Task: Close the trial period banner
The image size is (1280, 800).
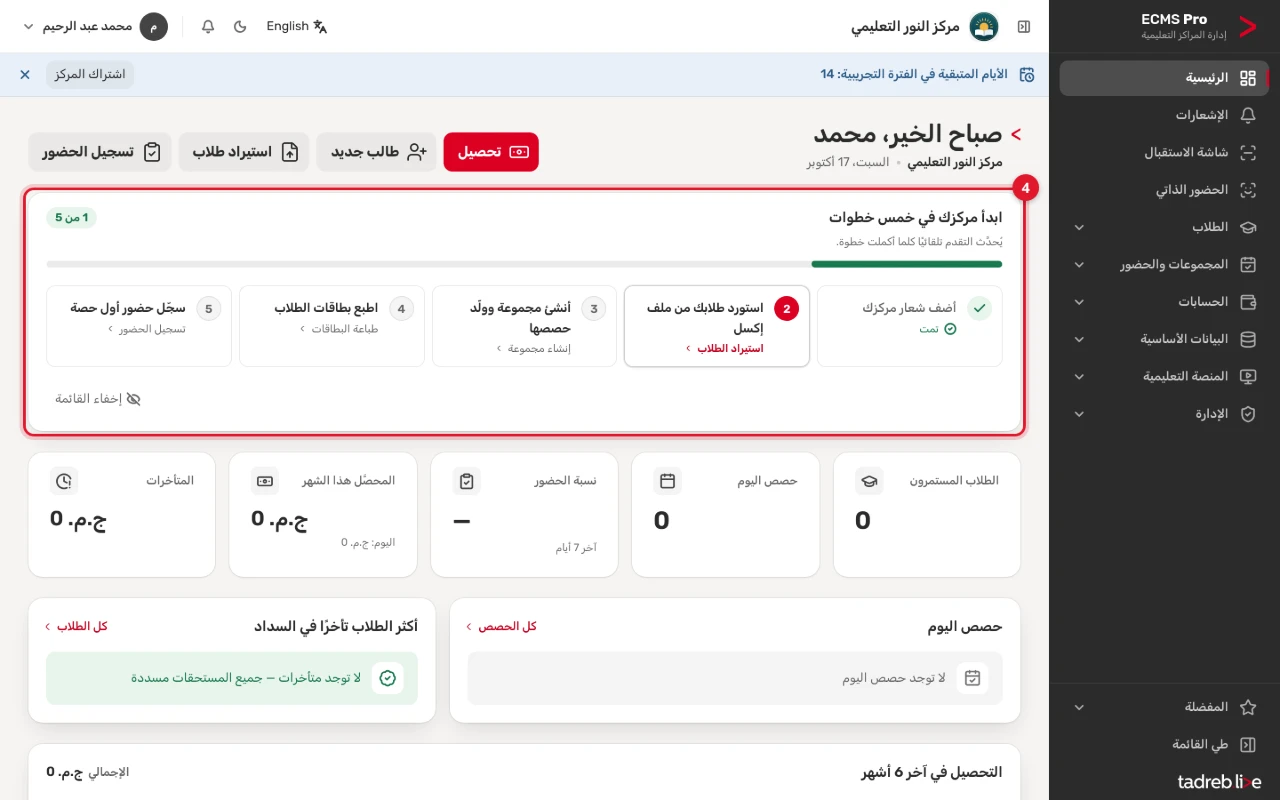Action: [x=25, y=75]
